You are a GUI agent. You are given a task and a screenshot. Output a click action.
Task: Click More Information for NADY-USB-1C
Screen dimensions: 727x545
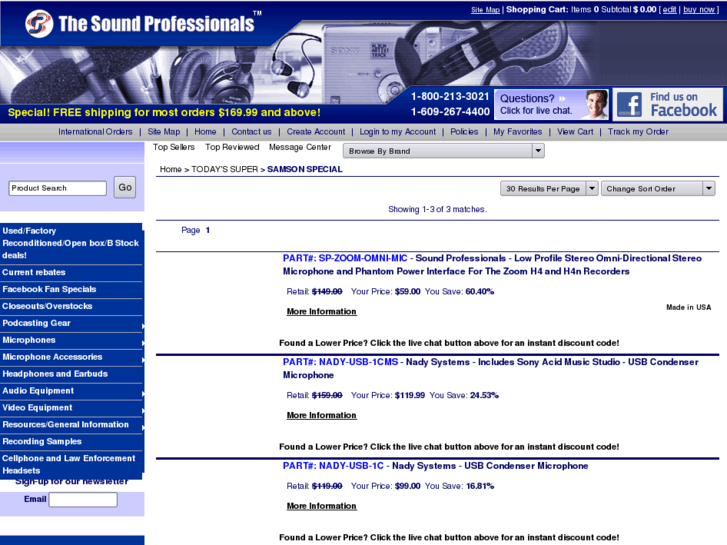click(321, 506)
